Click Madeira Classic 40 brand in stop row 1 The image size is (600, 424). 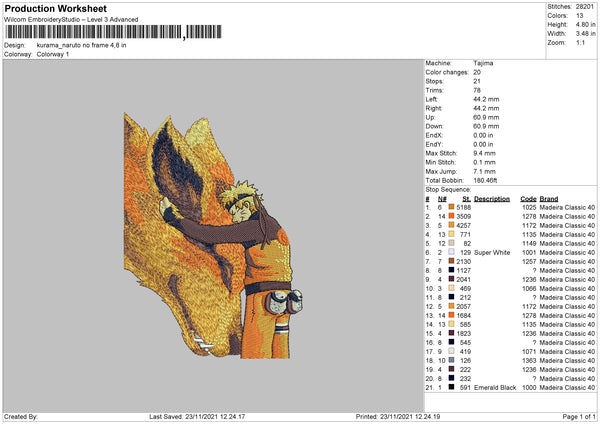pyautogui.click(x=567, y=207)
